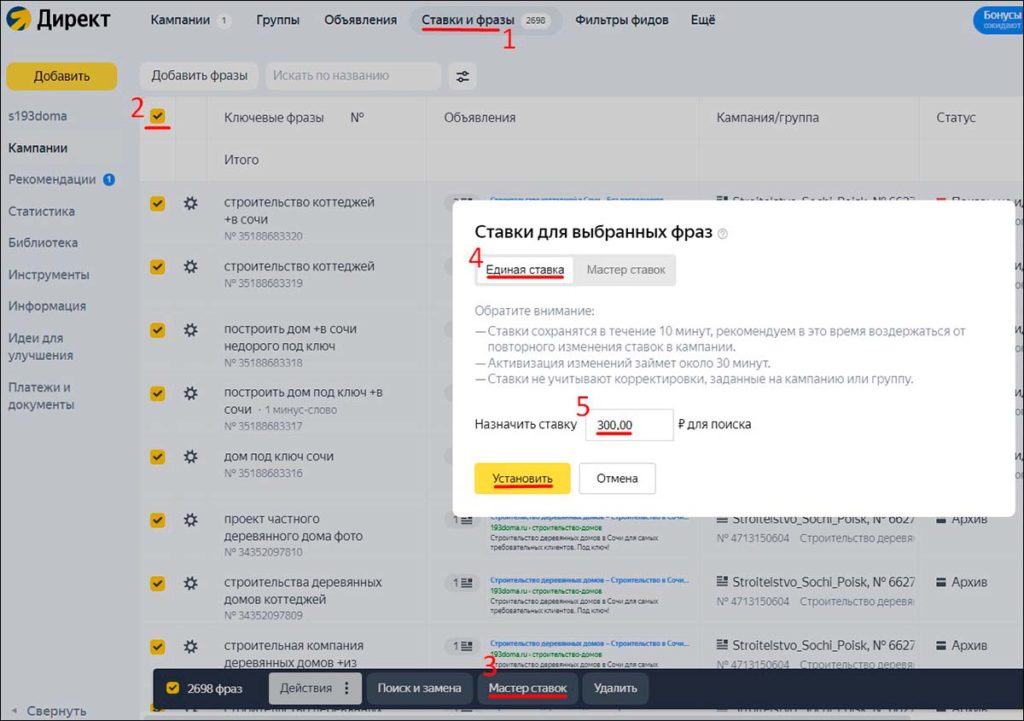
Task: Open gear settings for phrase № 35188683319
Action: coord(190,266)
